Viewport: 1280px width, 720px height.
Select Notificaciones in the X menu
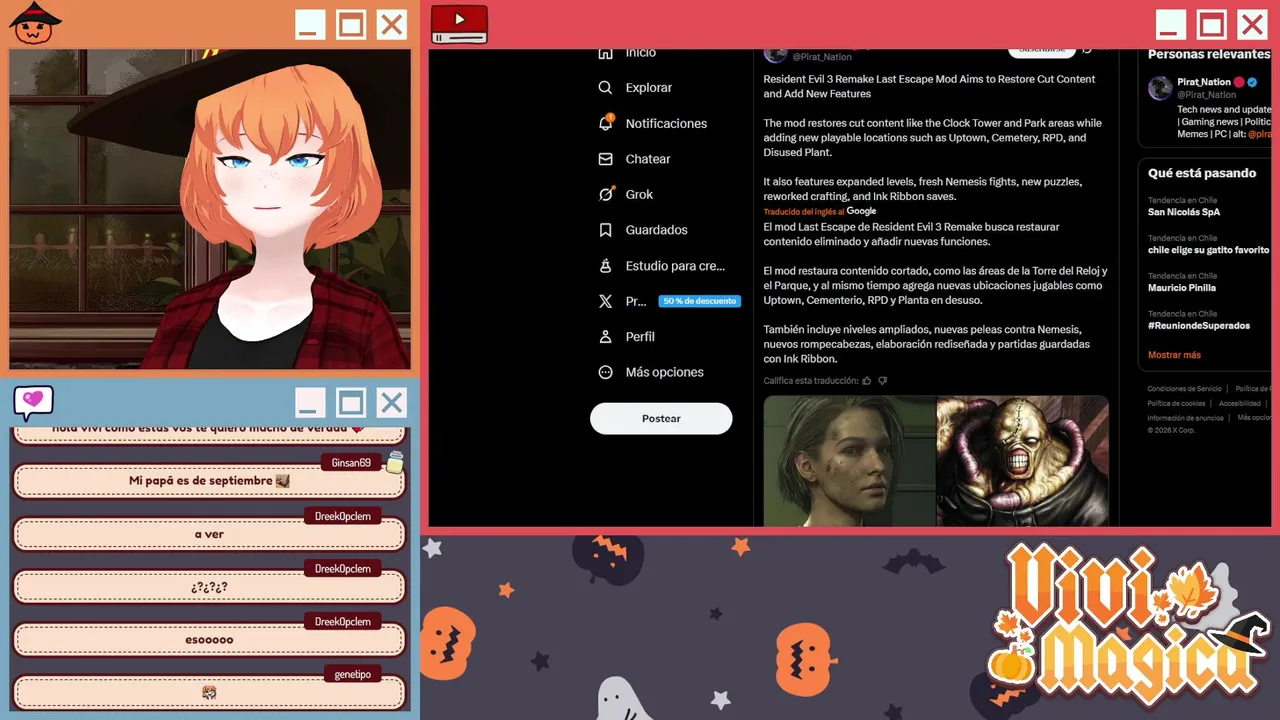pos(666,123)
